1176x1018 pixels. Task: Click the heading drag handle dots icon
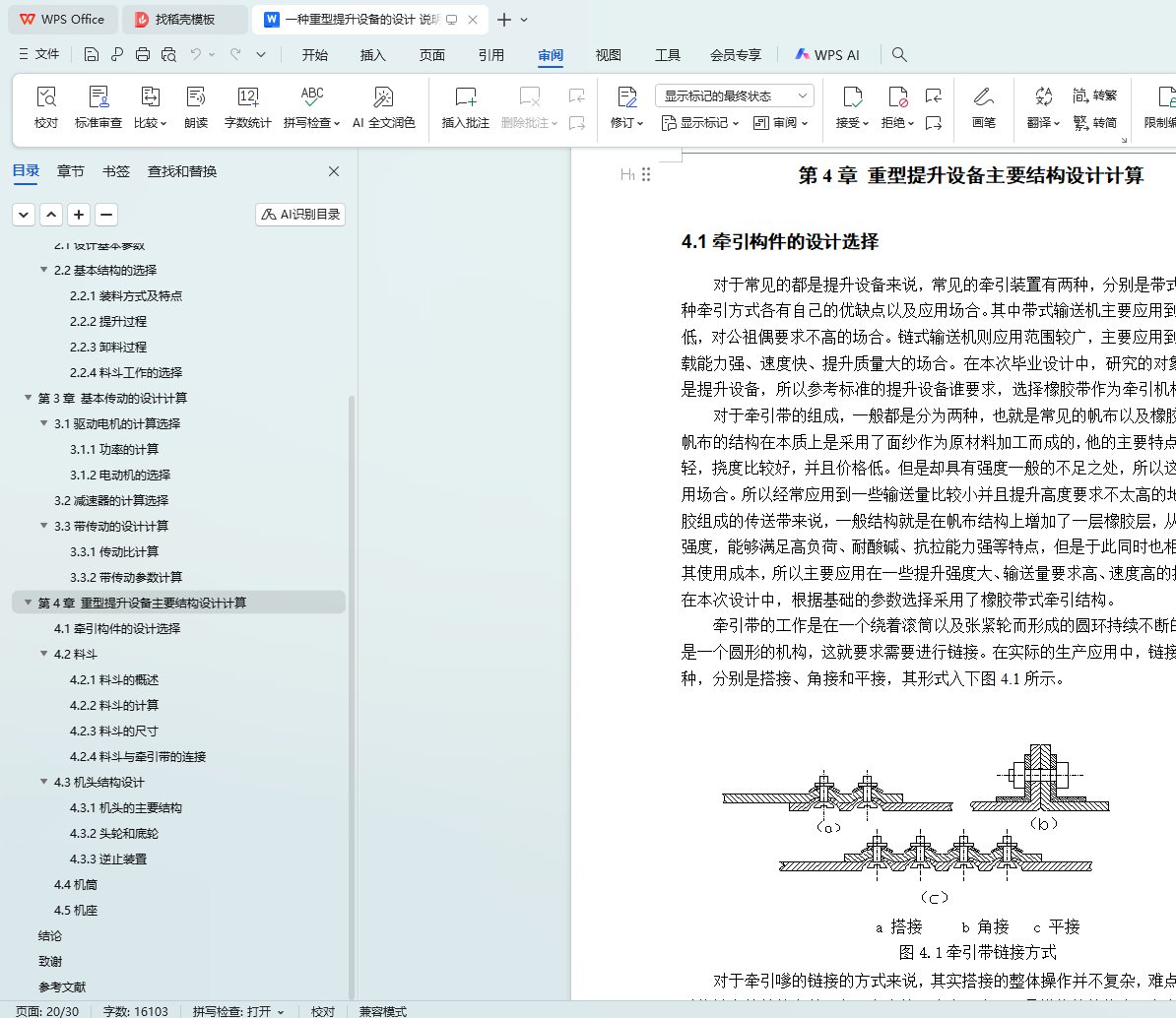click(646, 174)
